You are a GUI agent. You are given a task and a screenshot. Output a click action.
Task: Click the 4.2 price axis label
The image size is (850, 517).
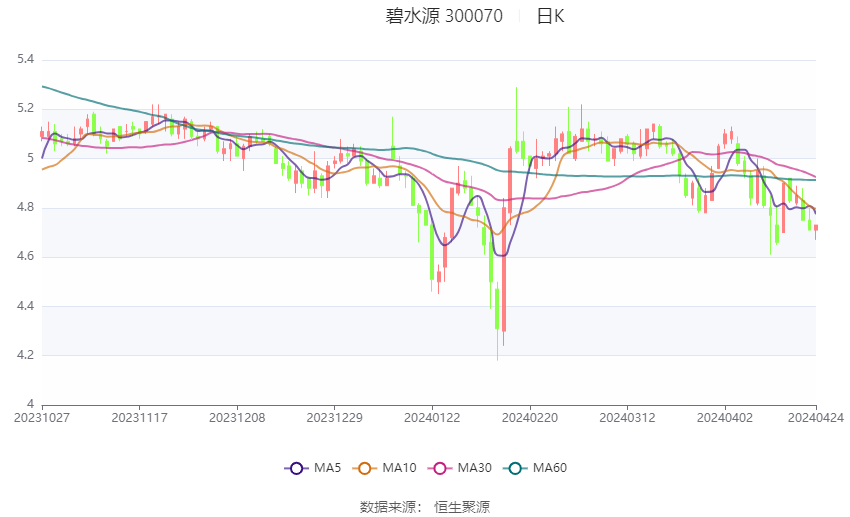[x=25, y=355]
